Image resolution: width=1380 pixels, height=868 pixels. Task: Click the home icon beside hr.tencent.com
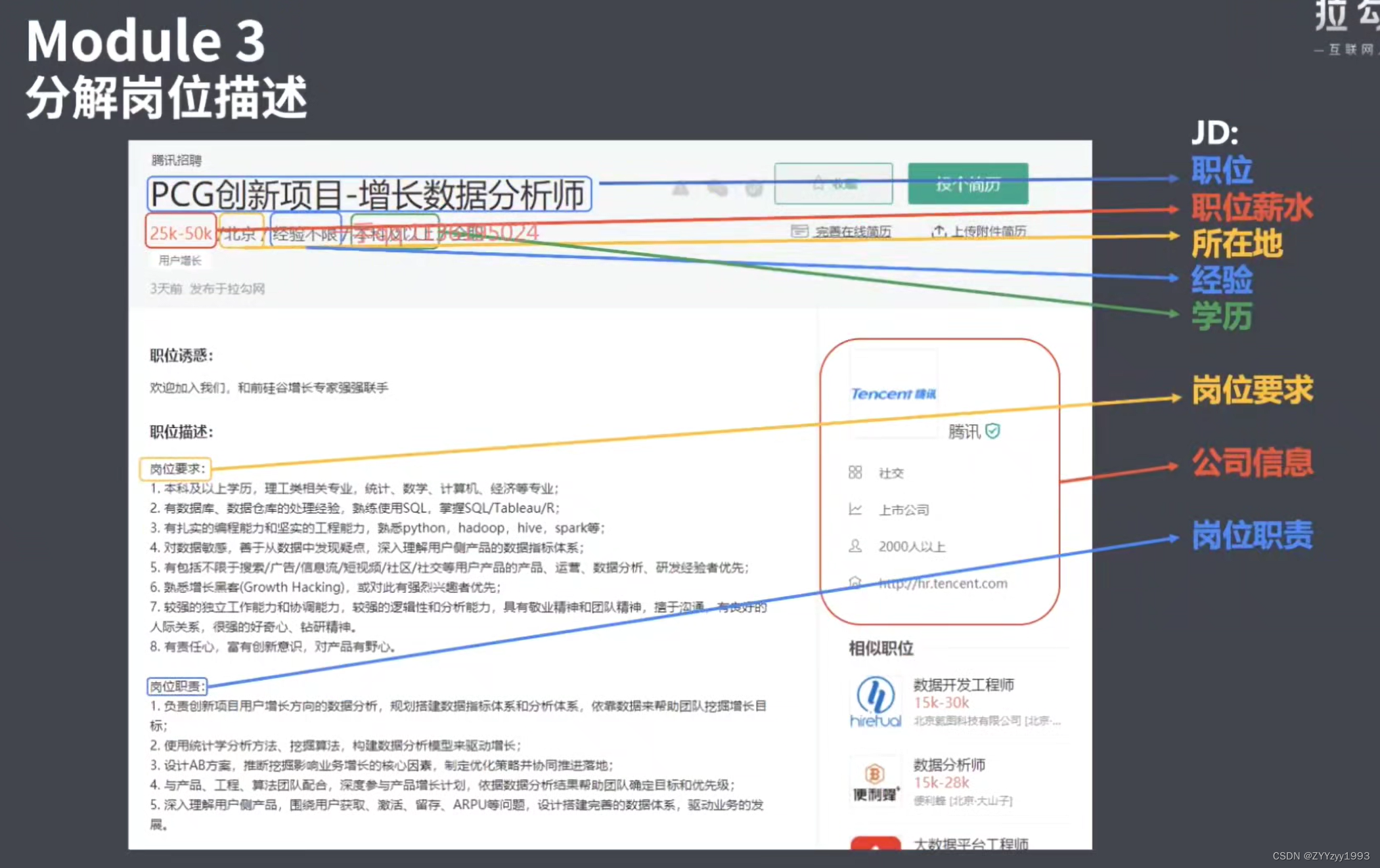[x=855, y=582]
